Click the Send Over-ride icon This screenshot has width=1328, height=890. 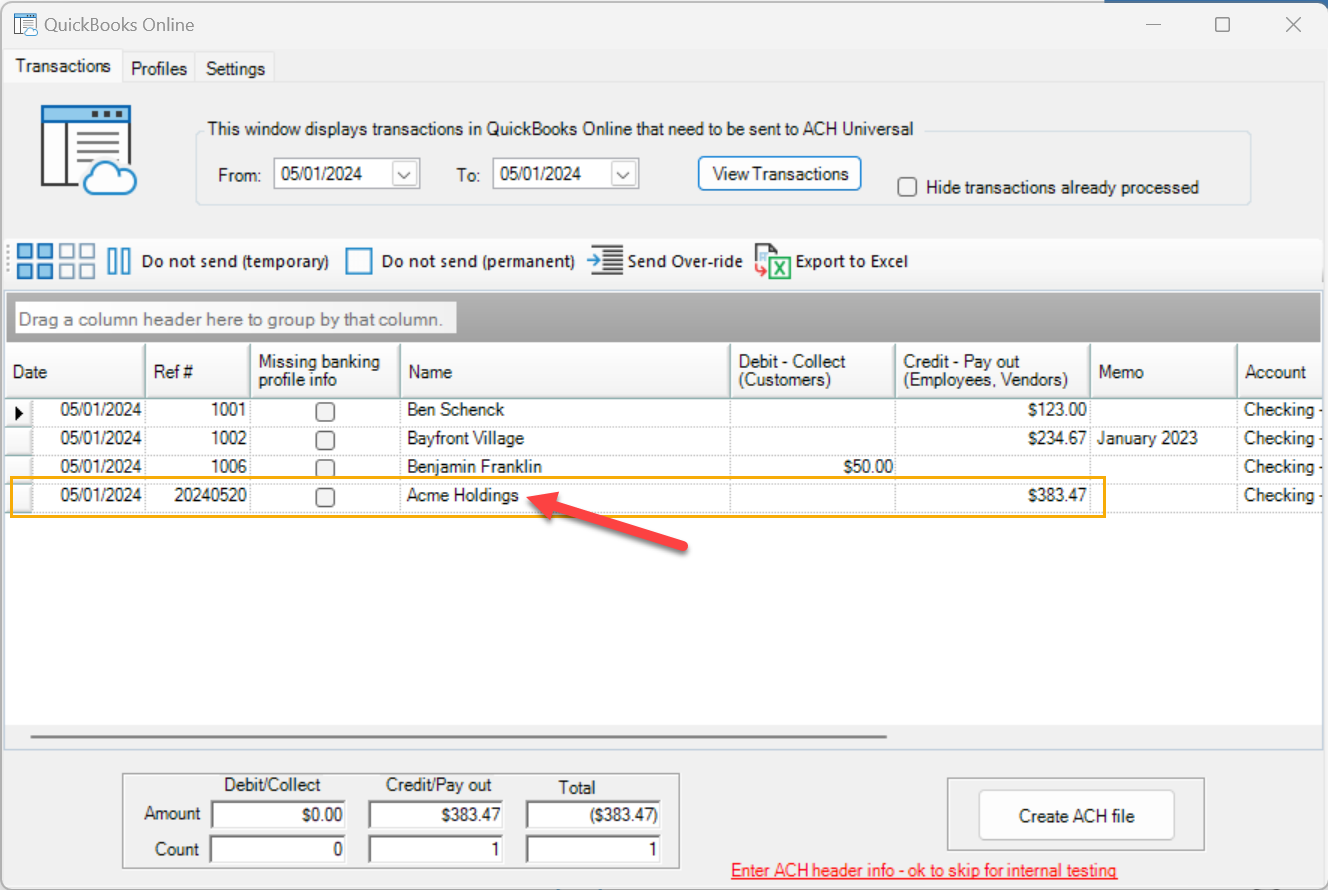pyautogui.click(x=606, y=261)
